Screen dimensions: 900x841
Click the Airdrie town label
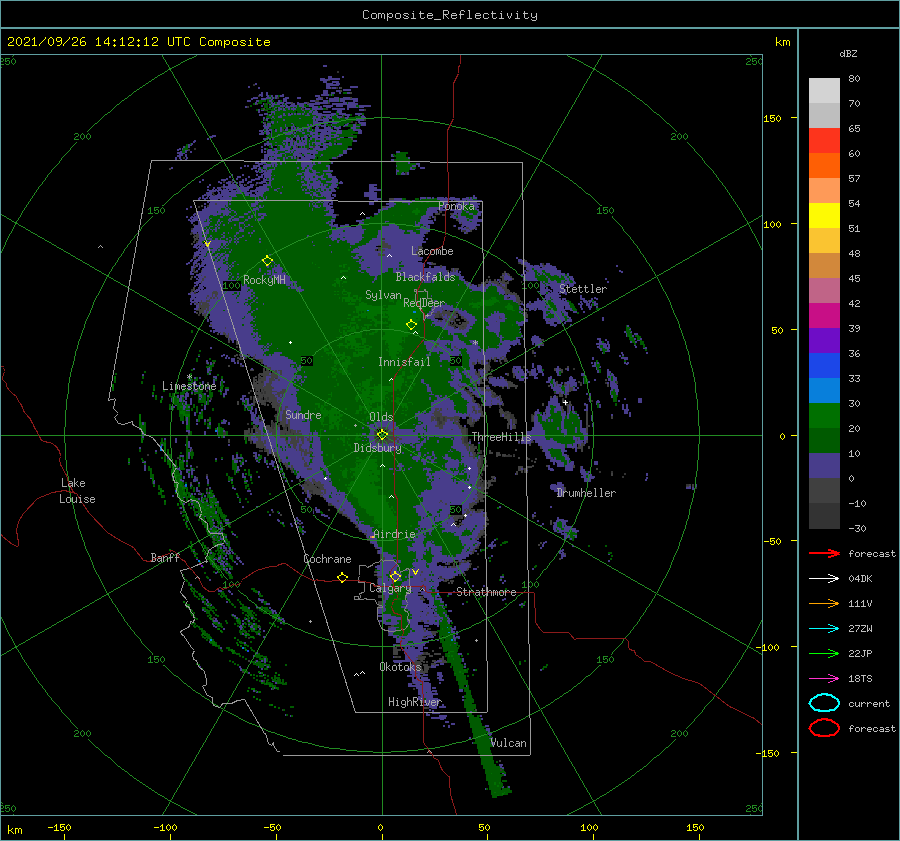[x=394, y=534]
